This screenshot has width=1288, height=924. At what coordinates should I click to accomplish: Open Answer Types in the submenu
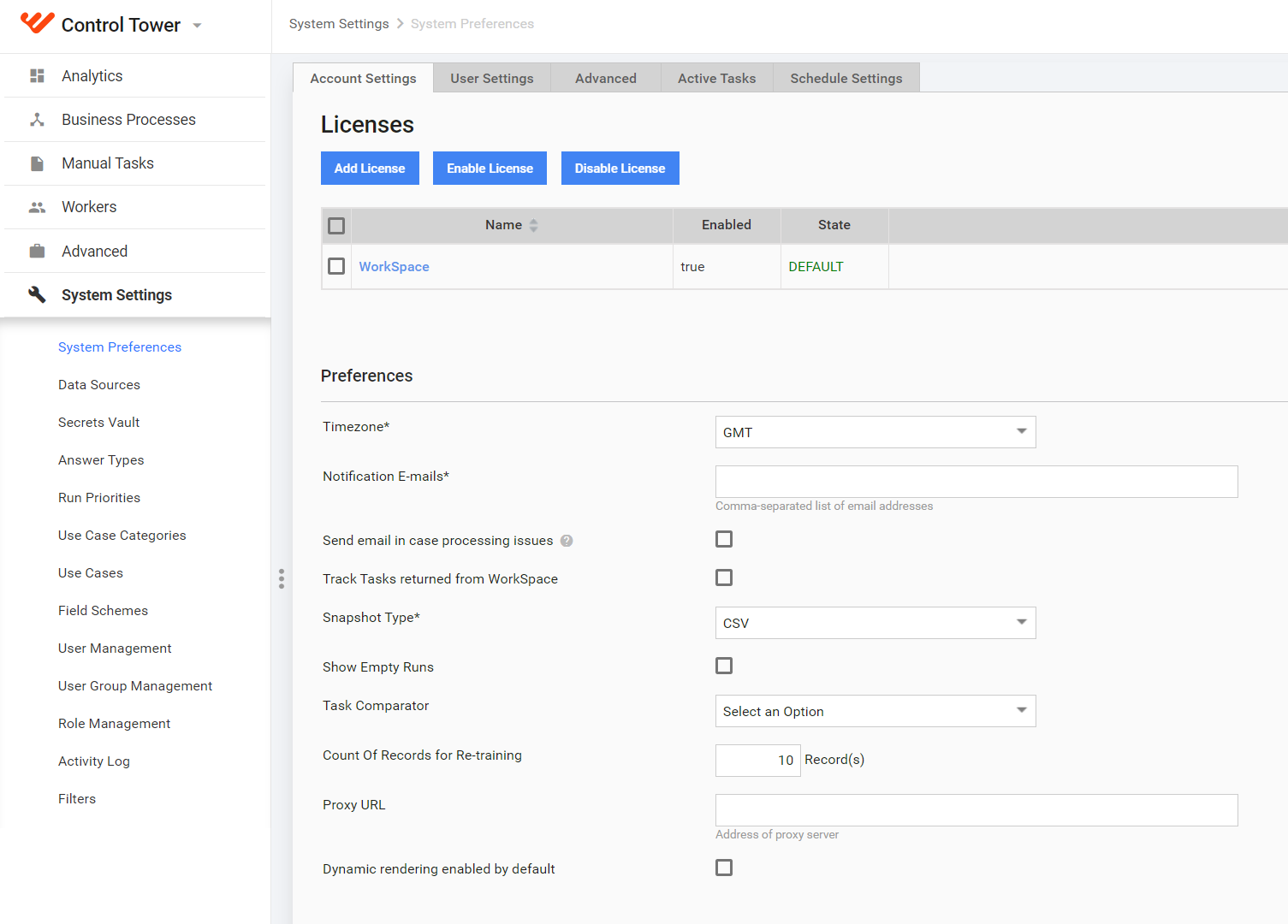pos(101,460)
